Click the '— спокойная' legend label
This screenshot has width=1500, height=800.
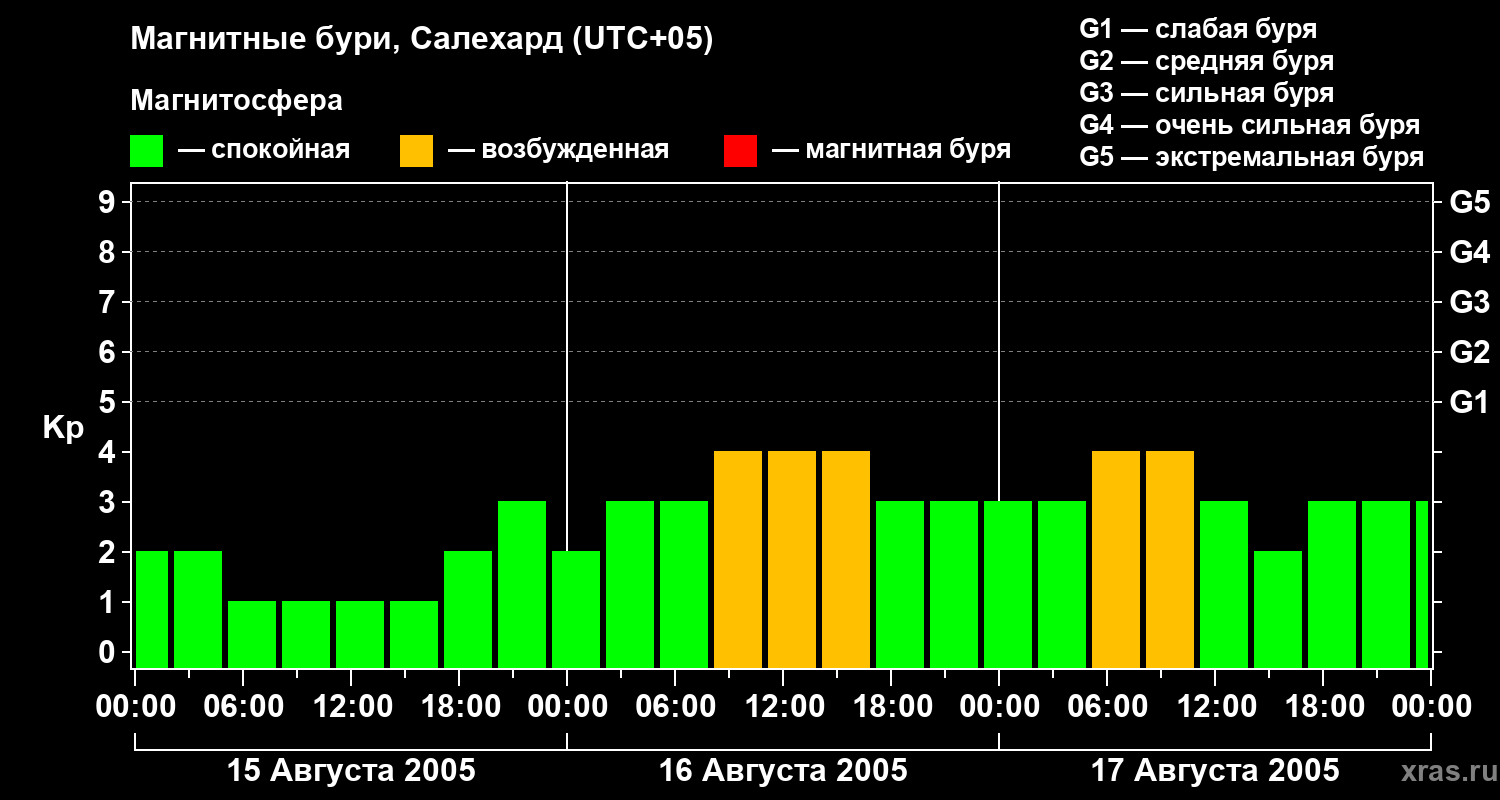264,151
